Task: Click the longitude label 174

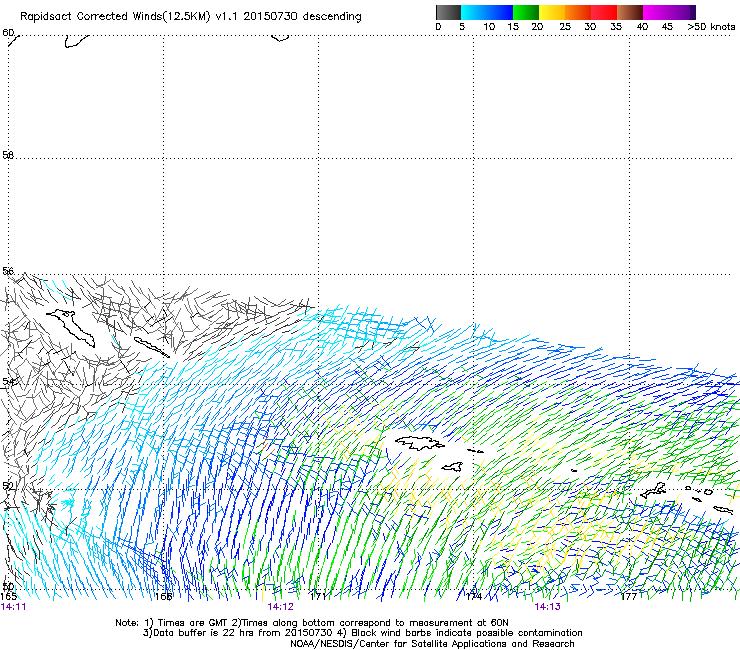Action: 473,597
